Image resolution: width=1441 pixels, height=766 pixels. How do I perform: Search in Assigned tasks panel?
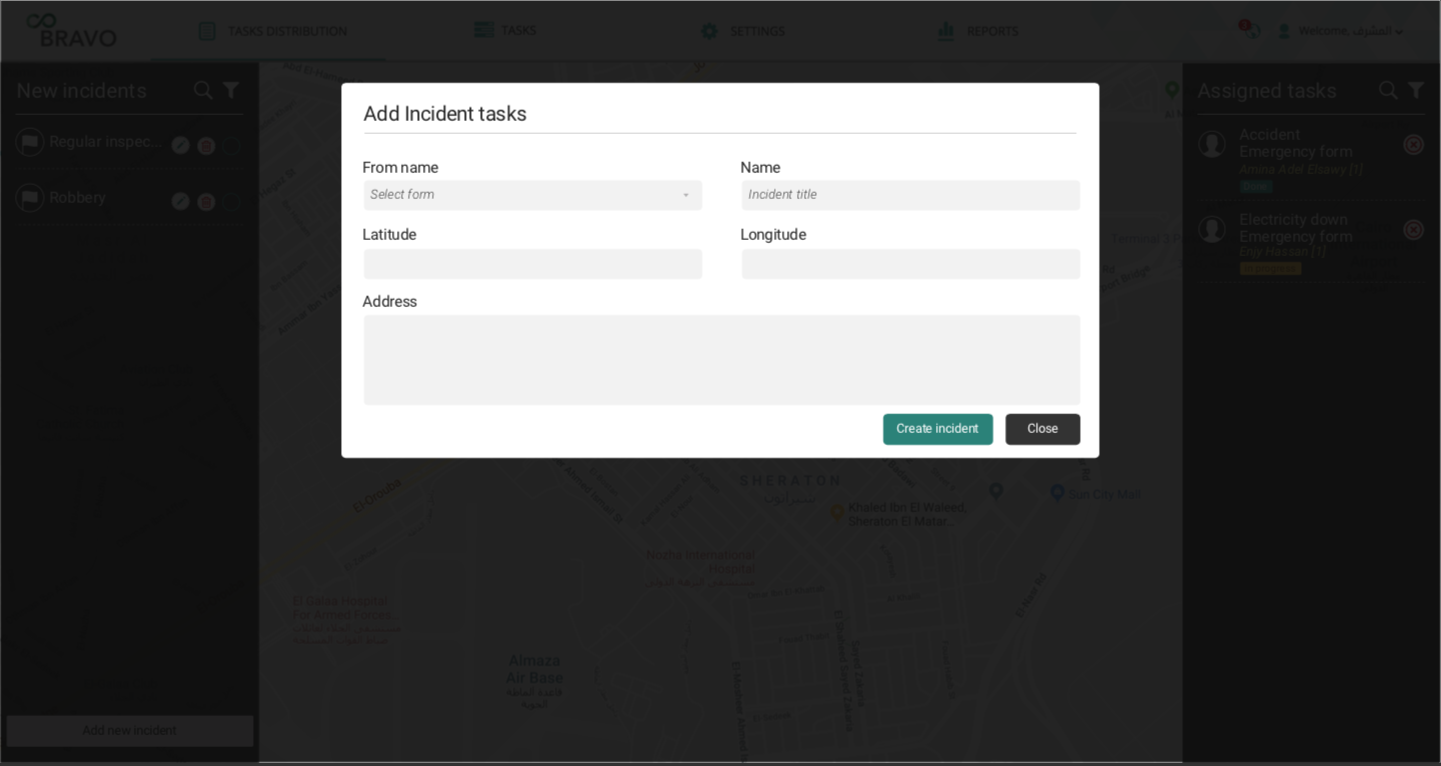coord(1388,91)
